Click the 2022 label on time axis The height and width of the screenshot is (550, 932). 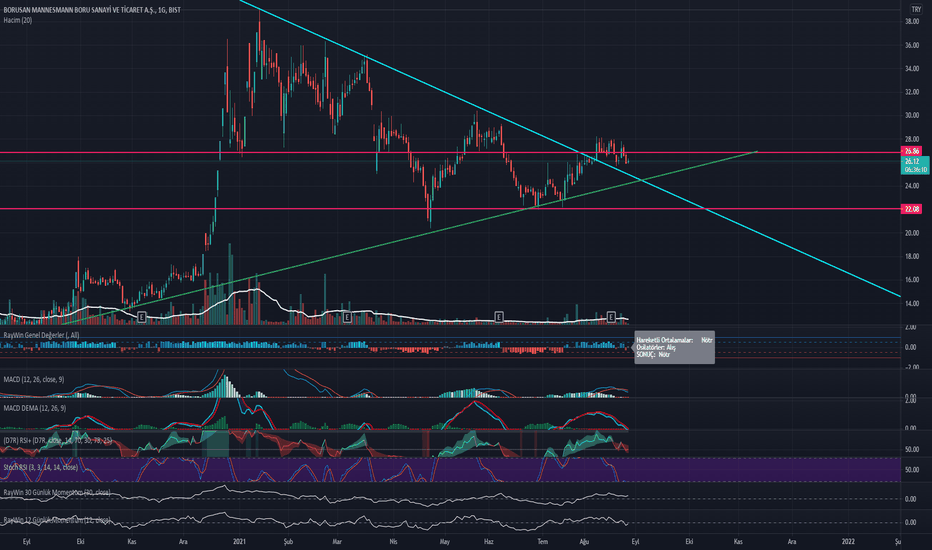click(848, 542)
